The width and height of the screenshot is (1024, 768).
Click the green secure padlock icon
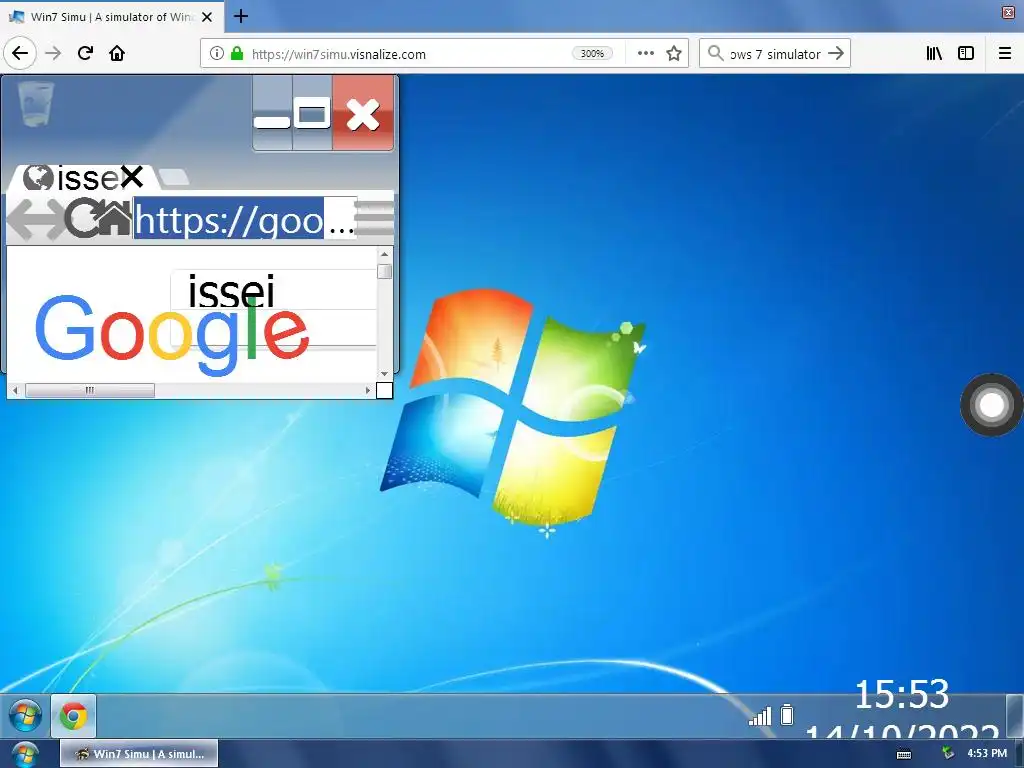click(237, 54)
